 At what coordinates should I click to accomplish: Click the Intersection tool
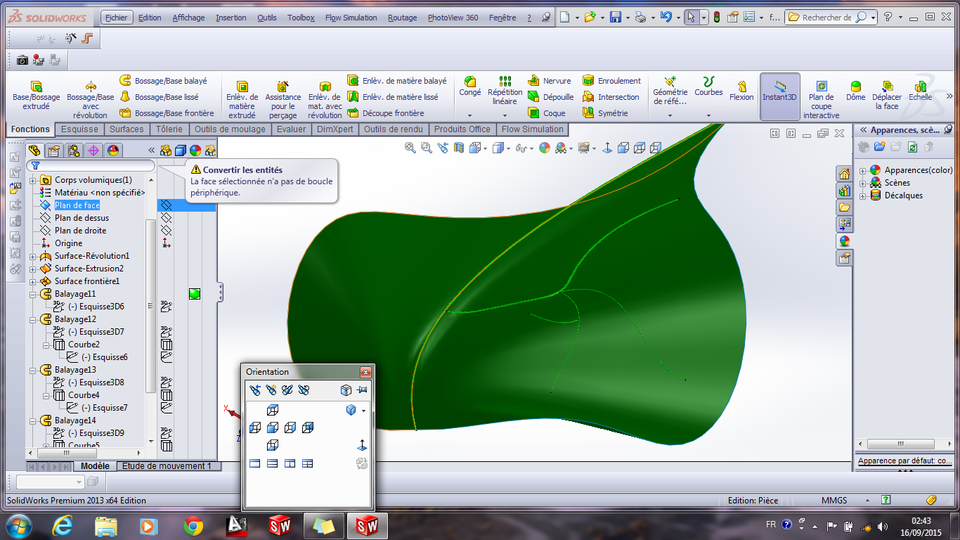pyautogui.click(x=610, y=97)
